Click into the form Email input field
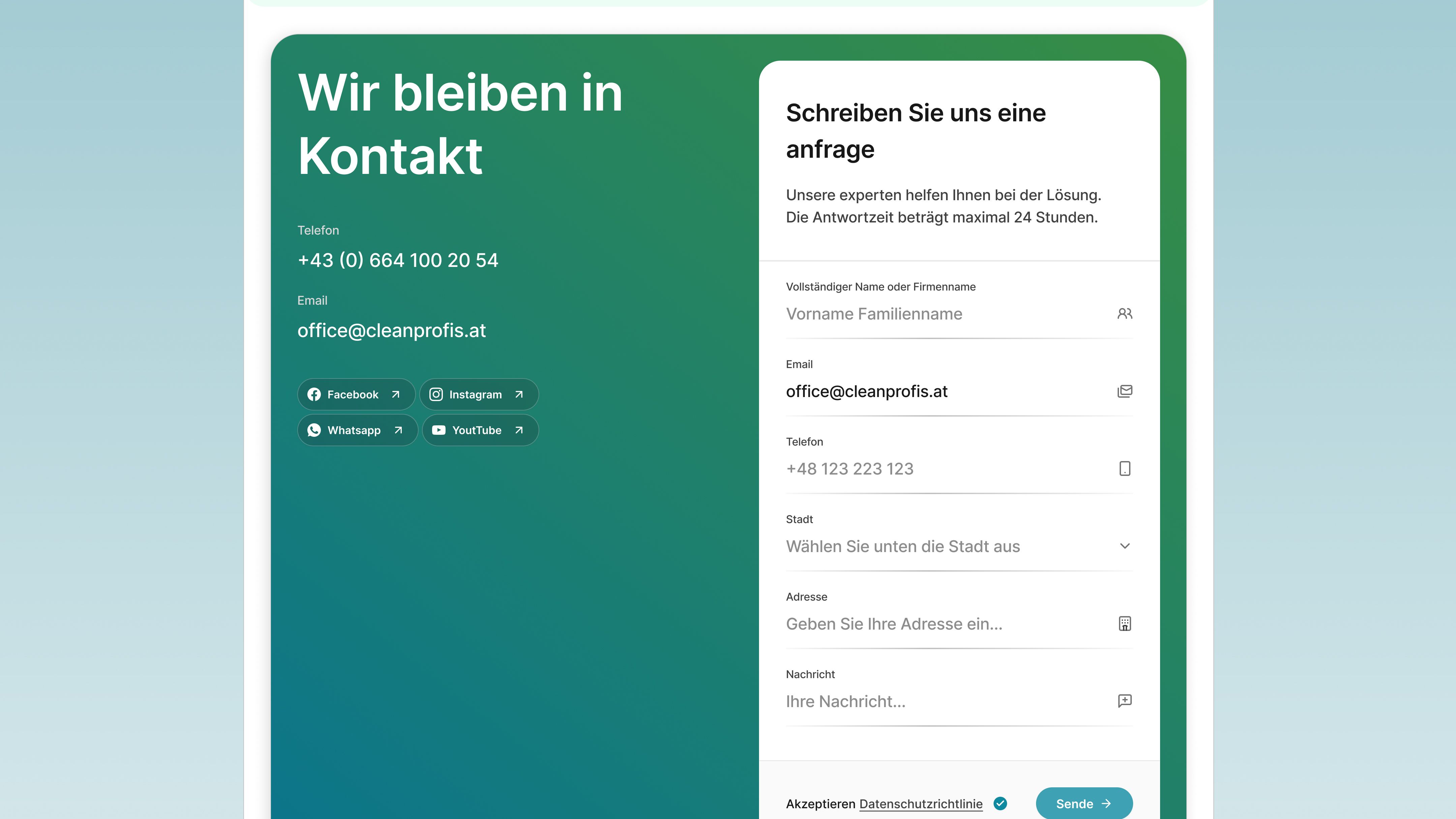Viewport: 1456px width, 819px height. (x=959, y=391)
